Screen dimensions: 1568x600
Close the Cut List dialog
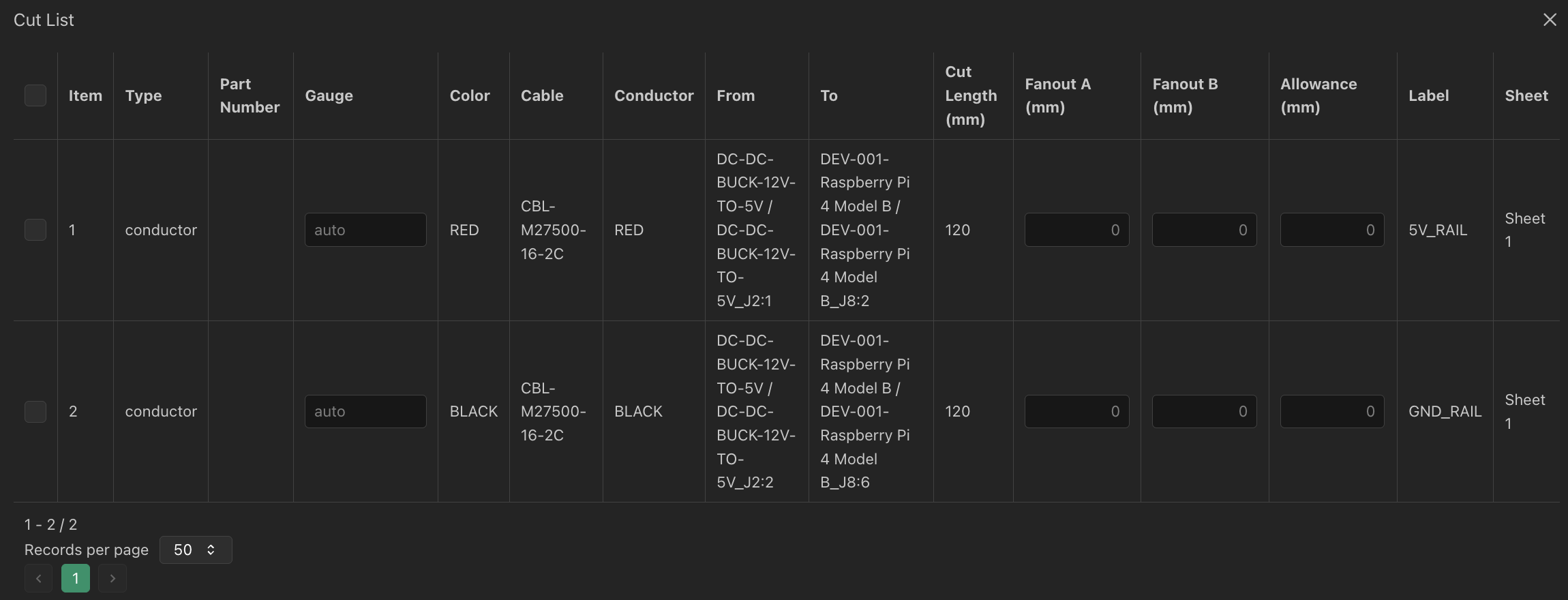(1550, 19)
